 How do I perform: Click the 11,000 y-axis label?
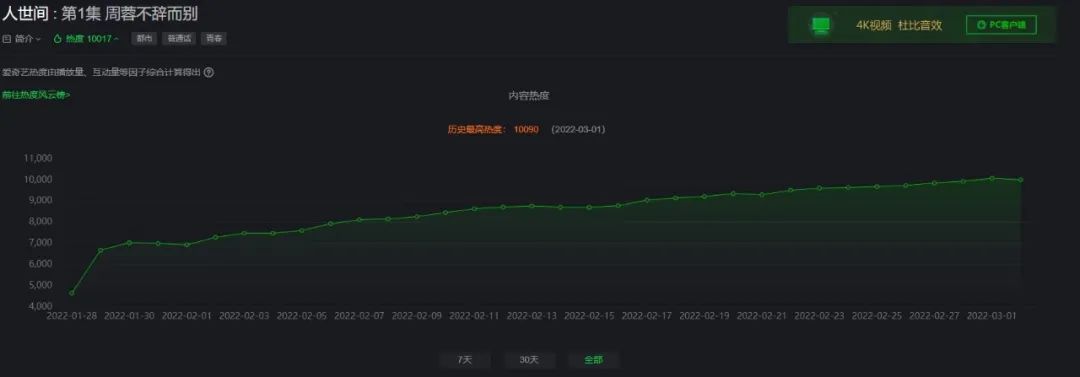pos(38,158)
